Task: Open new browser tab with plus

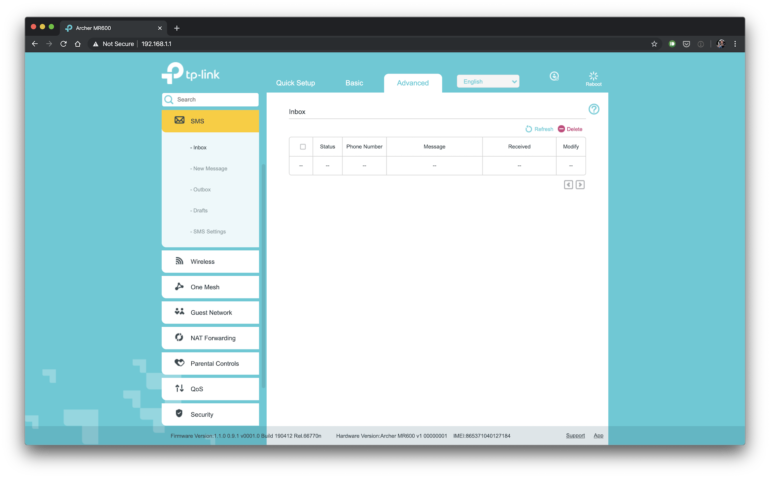Action: pos(177,28)
